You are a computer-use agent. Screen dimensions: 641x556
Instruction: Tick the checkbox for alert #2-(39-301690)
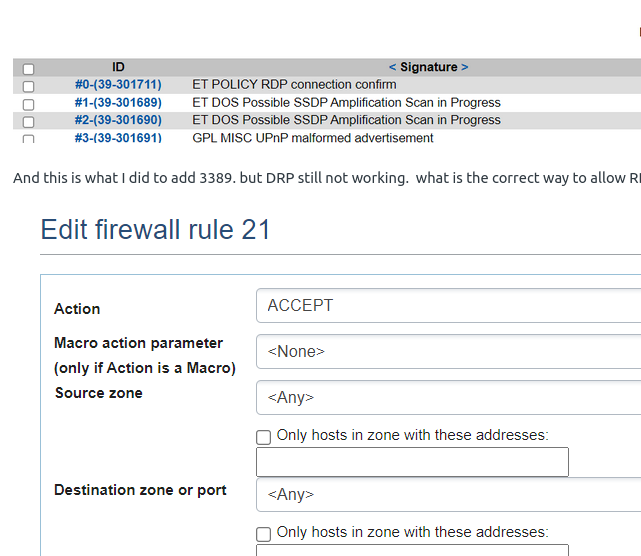[x=28, y=121]
